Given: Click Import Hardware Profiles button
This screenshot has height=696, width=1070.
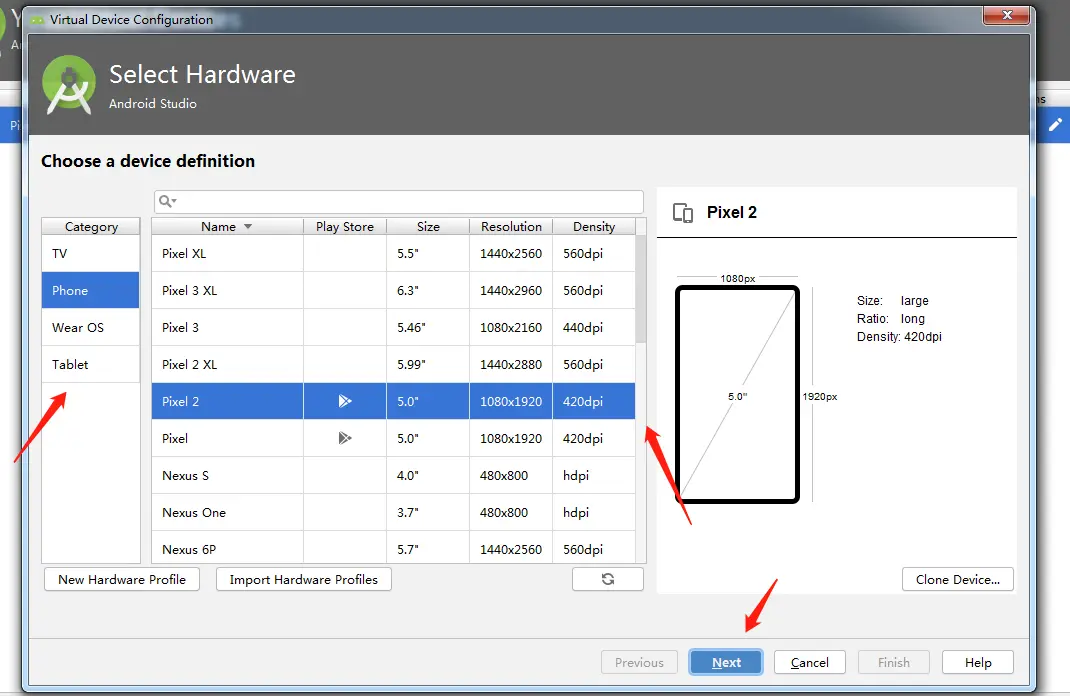Looking at the screenshot, I should click(x=304, y=579).
